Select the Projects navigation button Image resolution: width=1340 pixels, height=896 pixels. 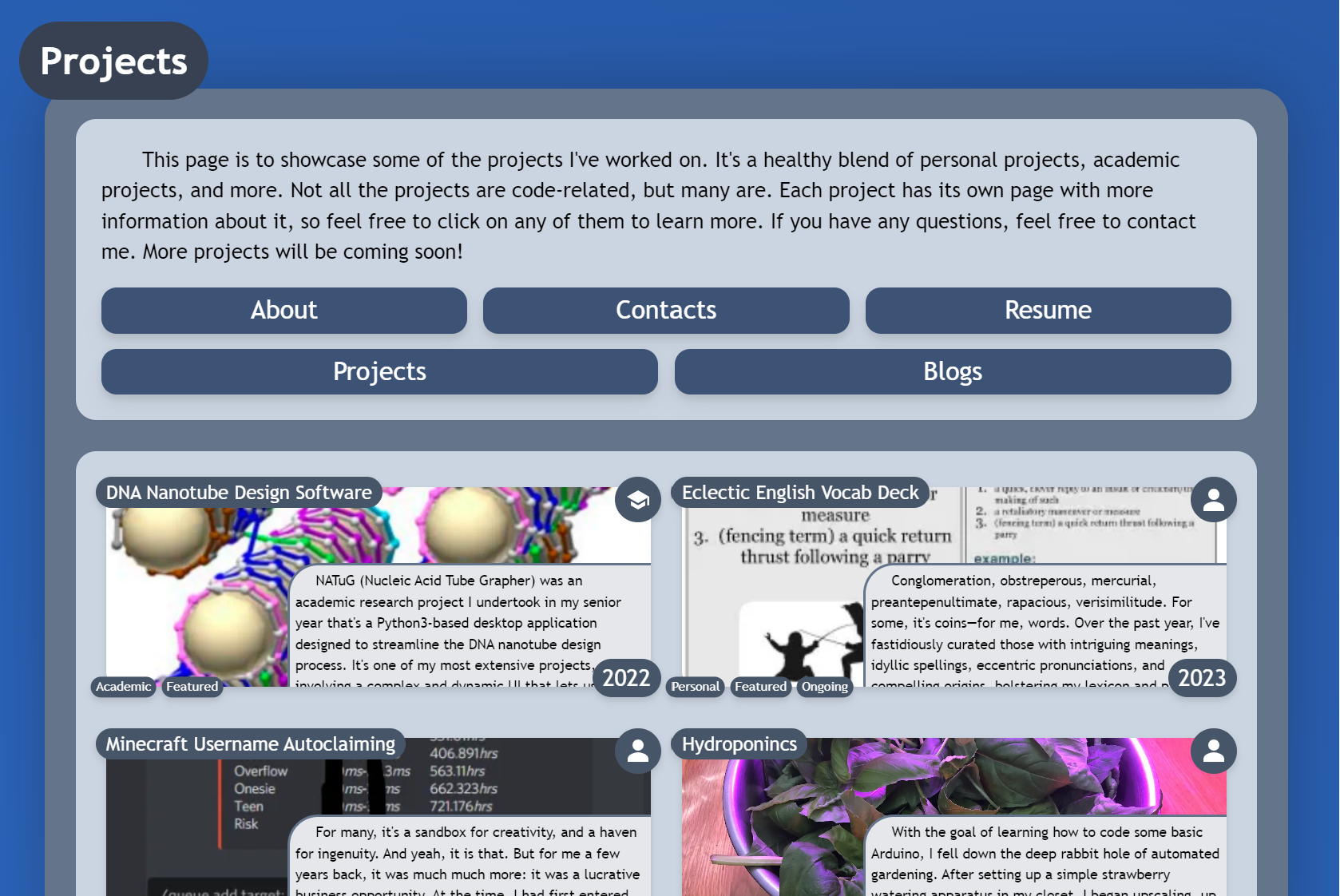click(x=379, y=372)
